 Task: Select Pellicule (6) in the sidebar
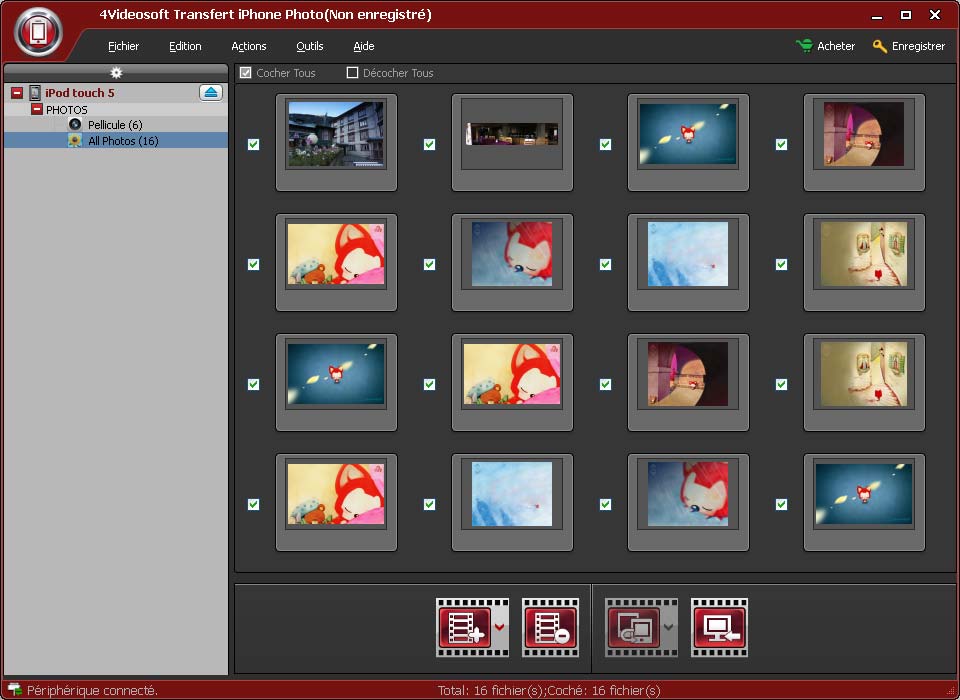pyautogui.click(x=114, y=125)
